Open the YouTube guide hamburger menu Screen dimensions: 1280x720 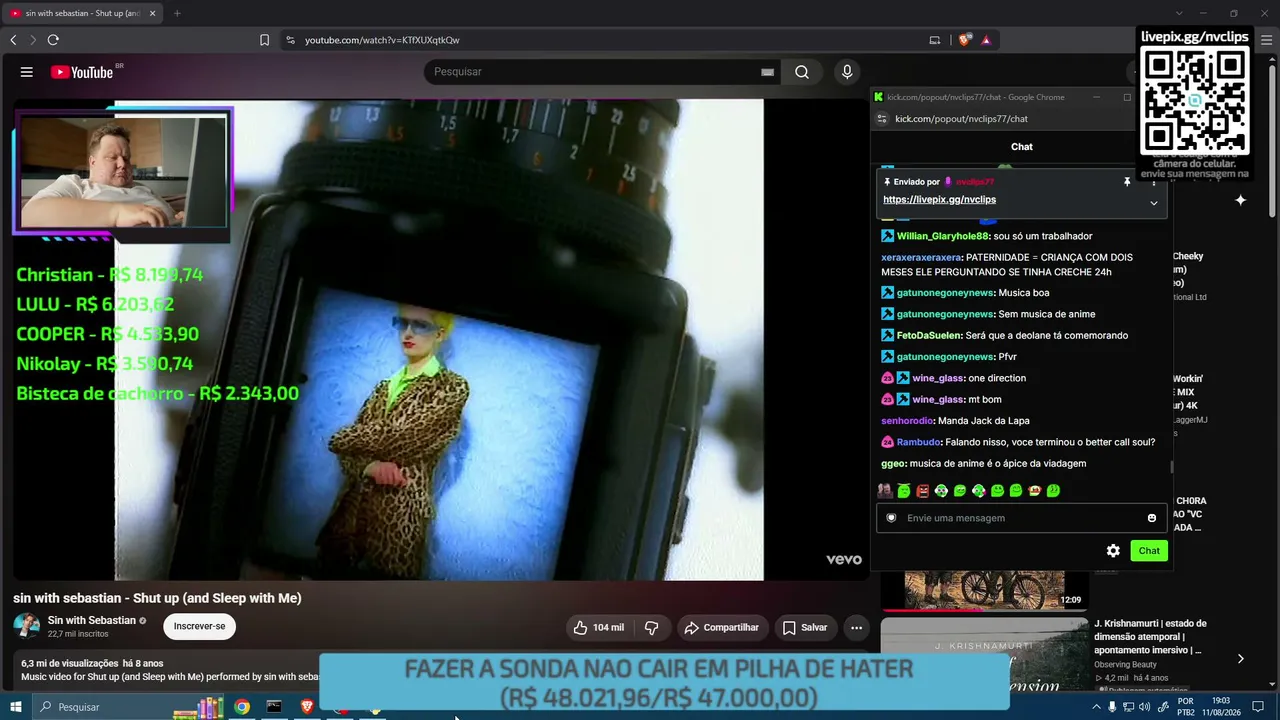[x=27, y=72]
